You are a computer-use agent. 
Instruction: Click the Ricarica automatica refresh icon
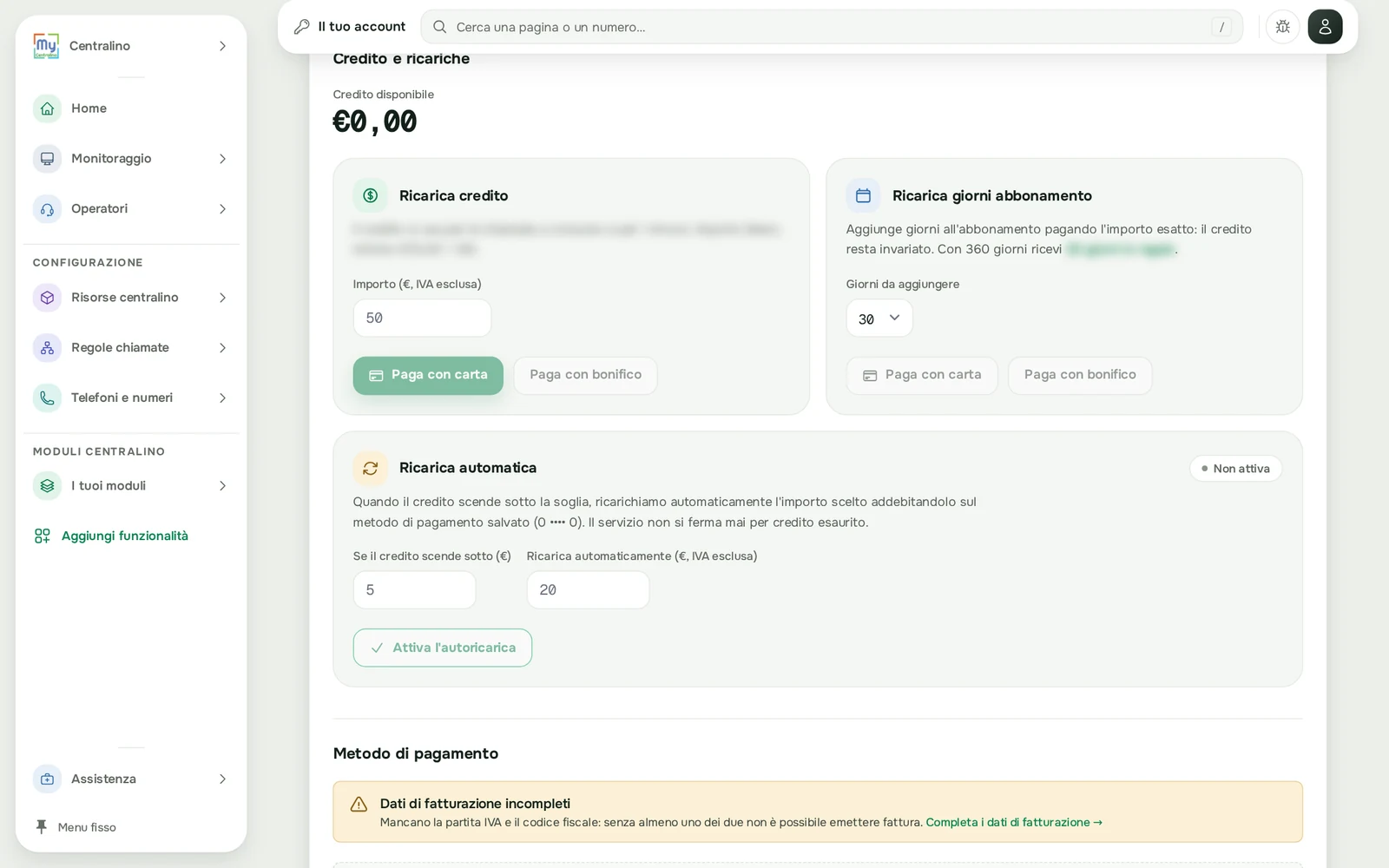click(x=370, y=468)
